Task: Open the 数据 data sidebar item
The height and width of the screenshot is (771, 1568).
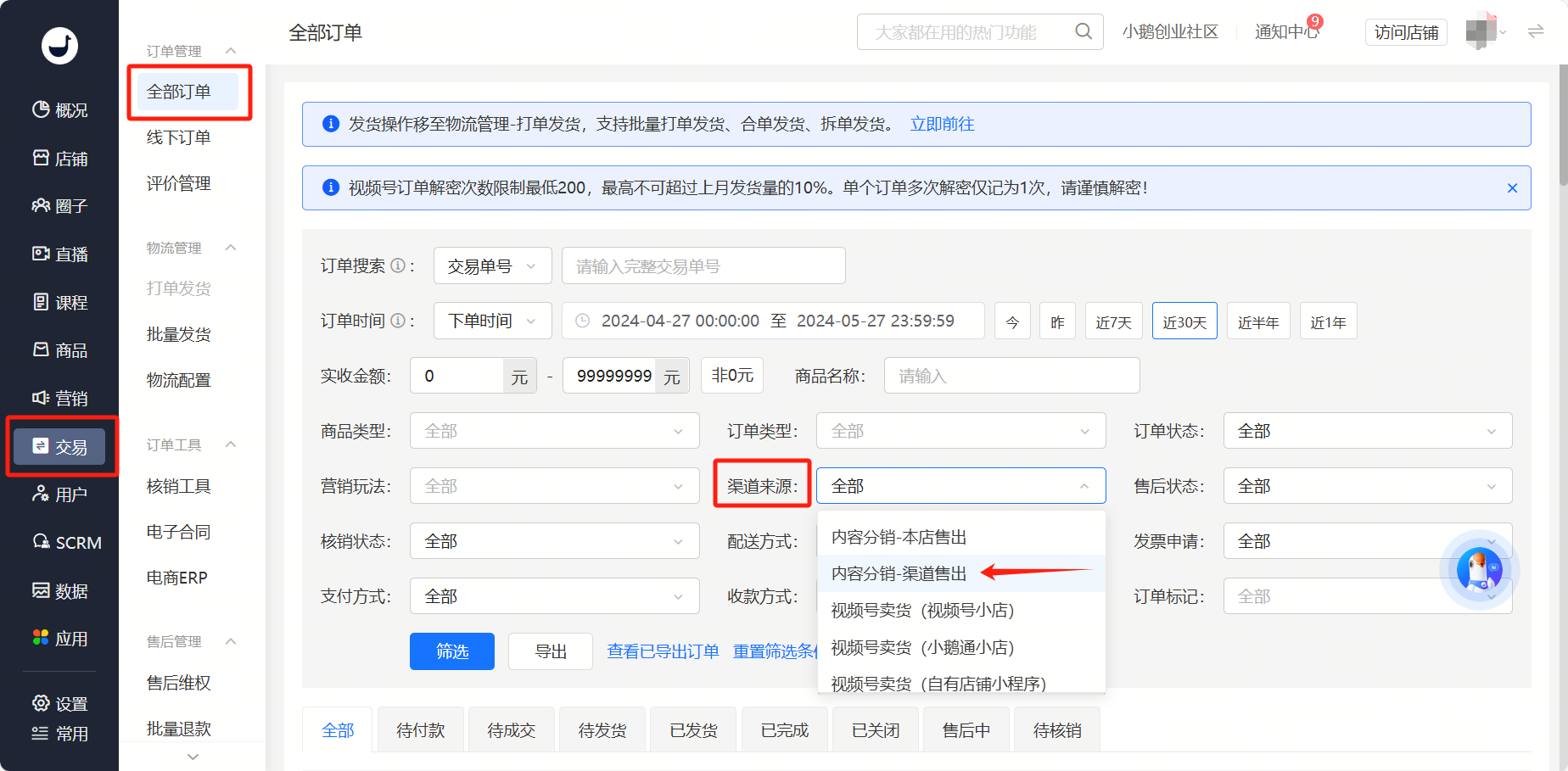Action: (59, 591)
